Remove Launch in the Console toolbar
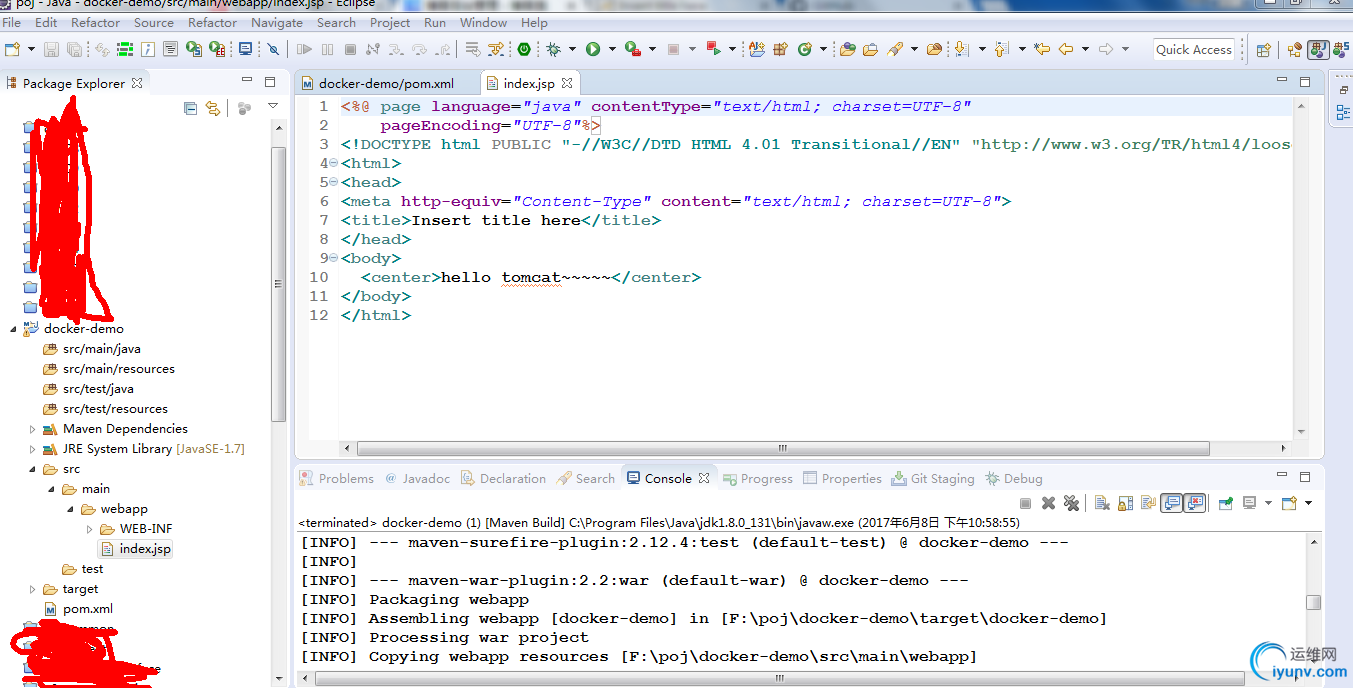 (1048, 503)
